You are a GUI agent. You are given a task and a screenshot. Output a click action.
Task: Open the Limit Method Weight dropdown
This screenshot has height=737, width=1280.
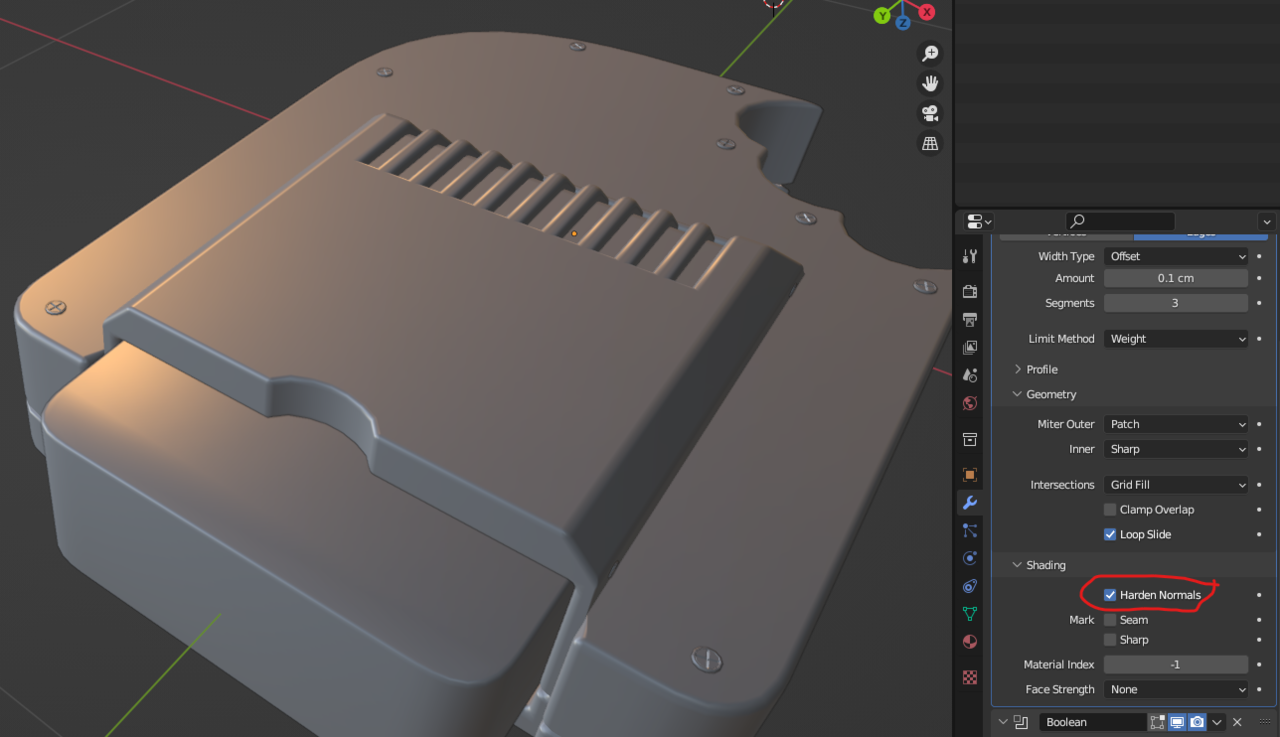pos(1176,339)
